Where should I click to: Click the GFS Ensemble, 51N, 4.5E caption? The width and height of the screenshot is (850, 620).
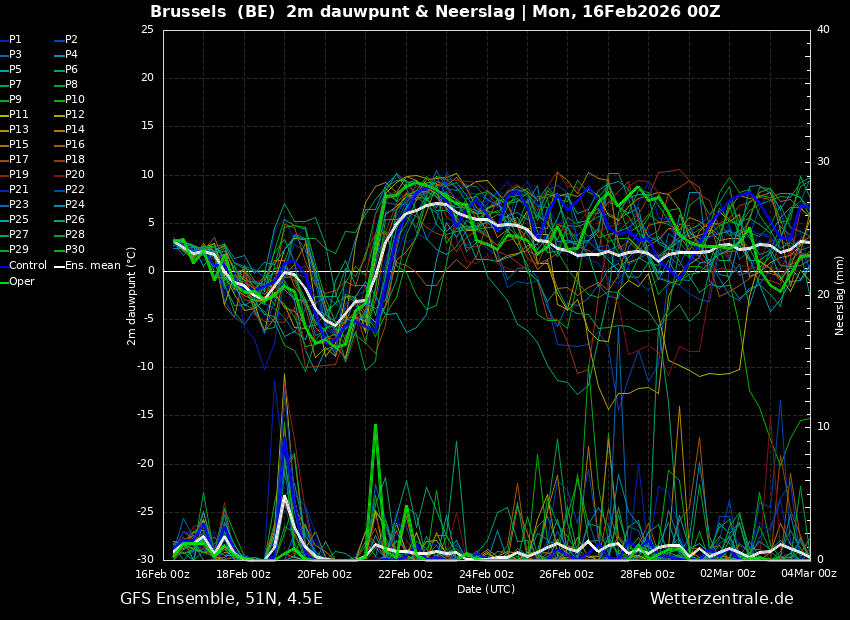click(x=221, y=599)
